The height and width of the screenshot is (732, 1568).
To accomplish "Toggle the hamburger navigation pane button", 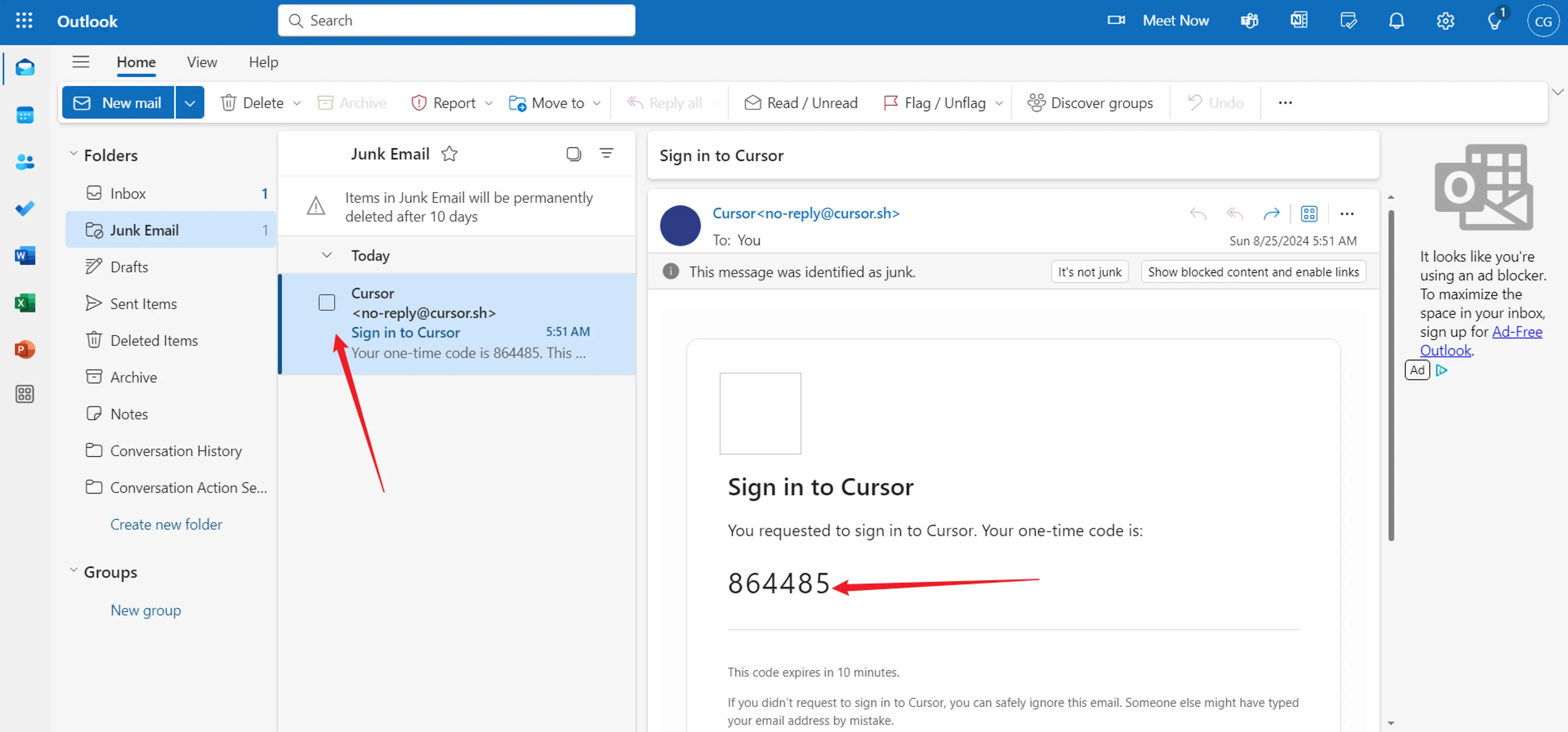I will 80,62.
